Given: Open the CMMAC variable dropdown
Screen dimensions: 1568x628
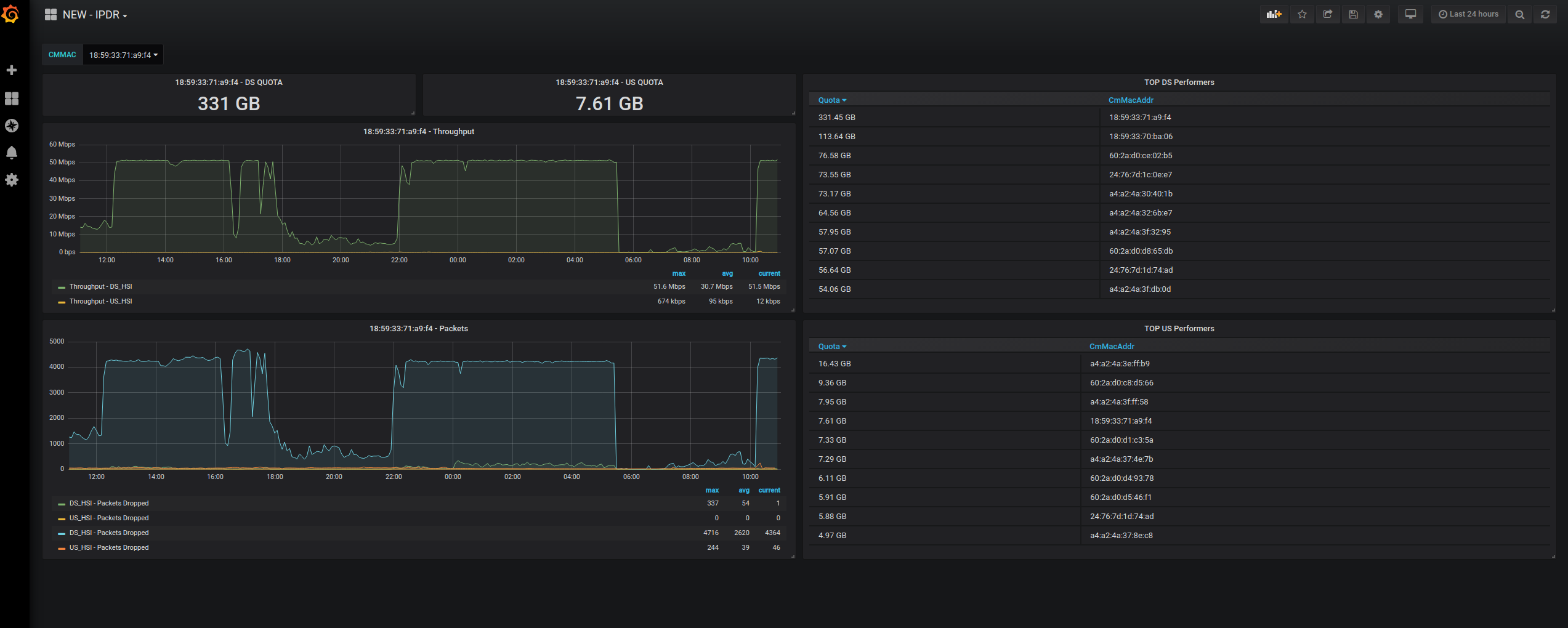Looking at the screenshot, I should click(123, 55).
